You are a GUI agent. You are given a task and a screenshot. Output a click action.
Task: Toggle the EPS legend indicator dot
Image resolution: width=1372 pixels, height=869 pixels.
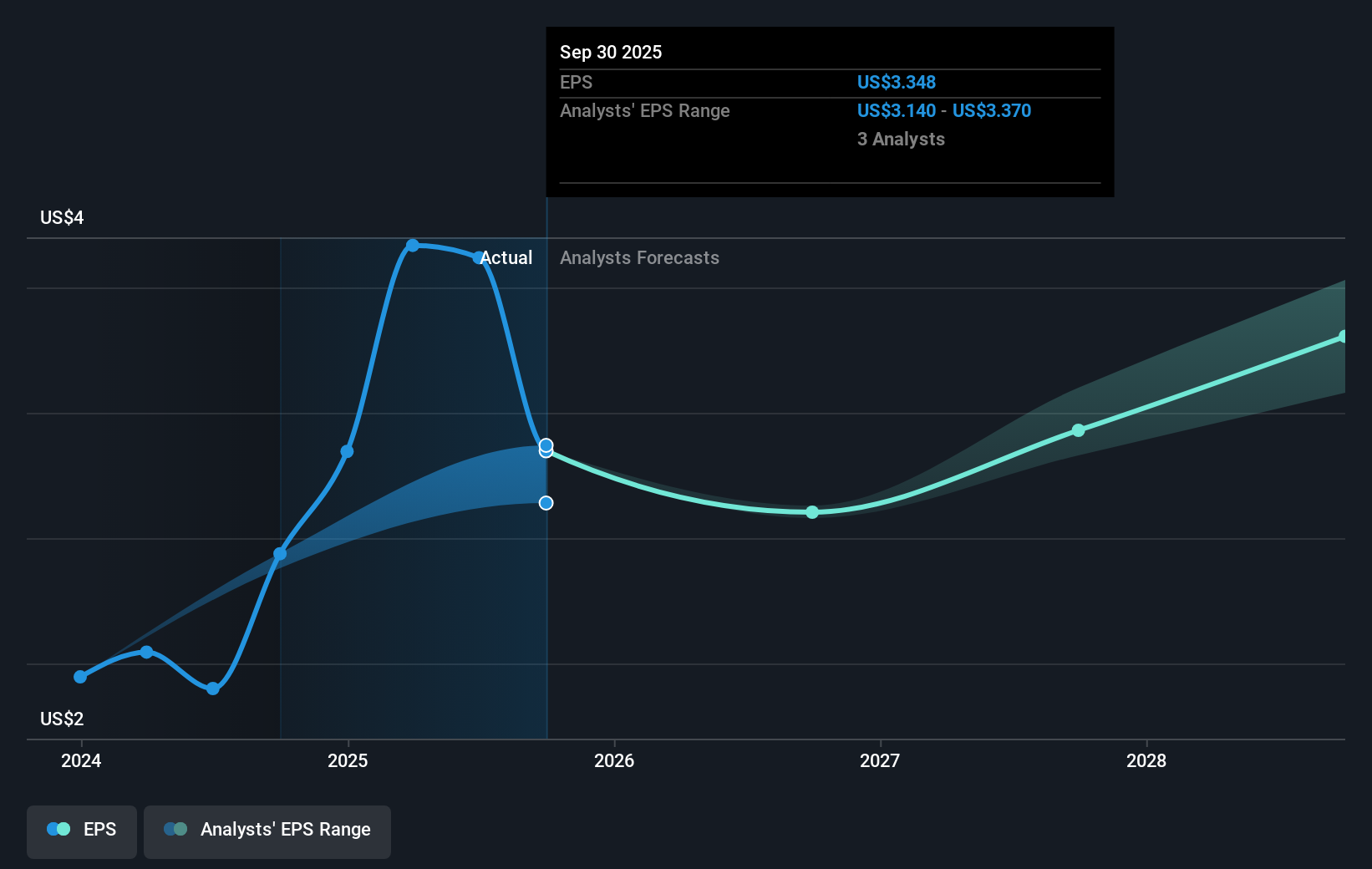[58, 829]
